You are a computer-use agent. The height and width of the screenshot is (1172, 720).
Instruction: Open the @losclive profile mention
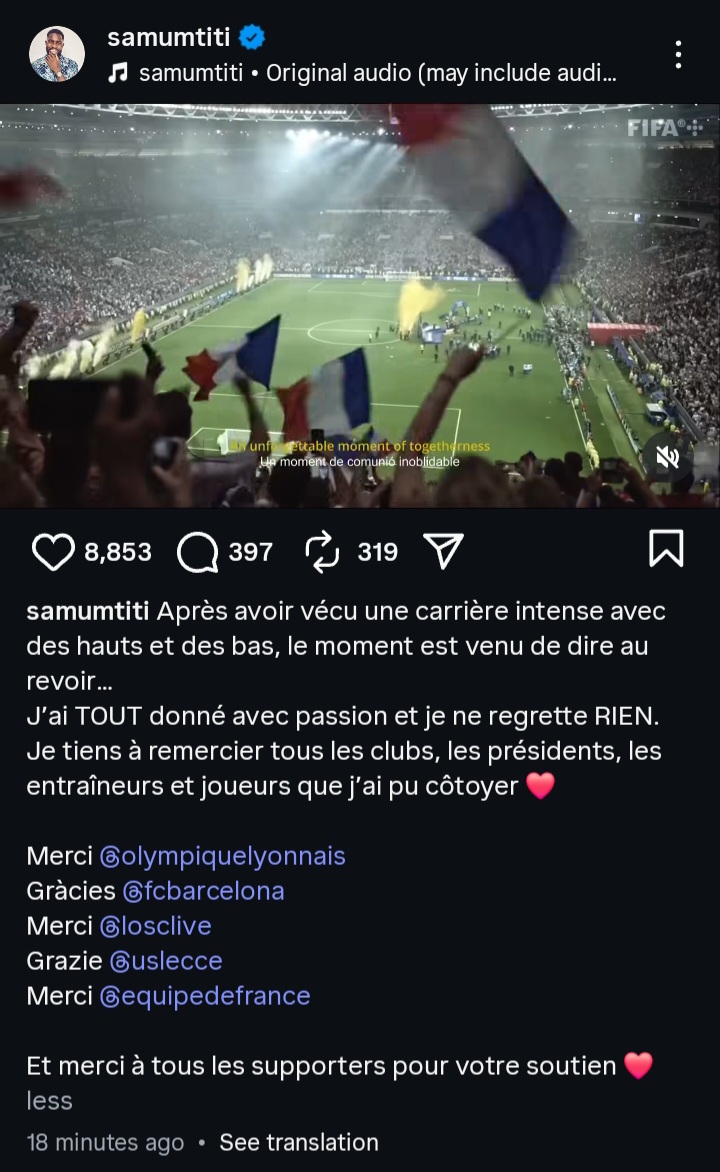(155, 926)
